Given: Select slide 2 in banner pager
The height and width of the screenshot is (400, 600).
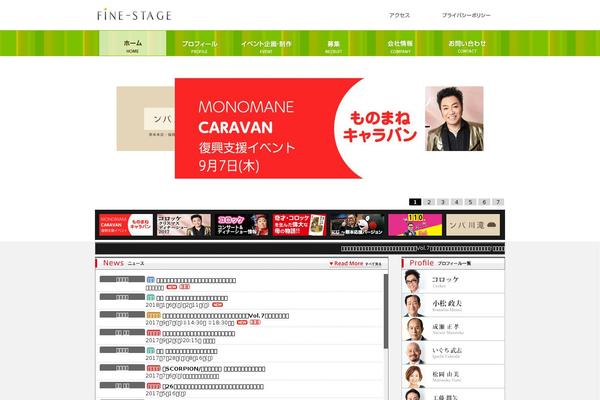Looking at the screenshot, I should pyautogui.click(x=429, y=202).
